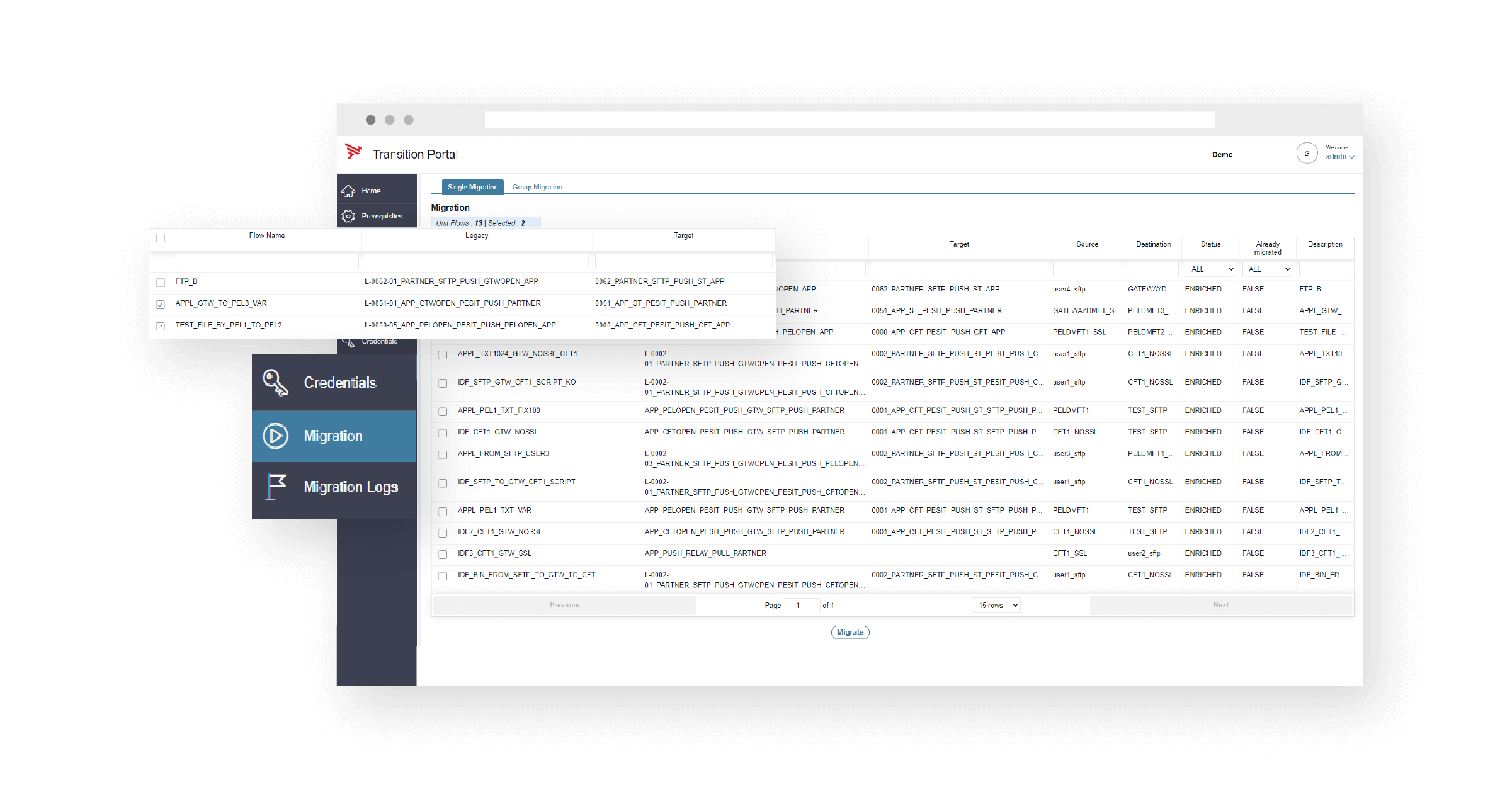The width and height of the screenshot is (1512, 790).
Task: Select Credentials in the enlarged sidebar menu
Action: [x=334, y=382]
